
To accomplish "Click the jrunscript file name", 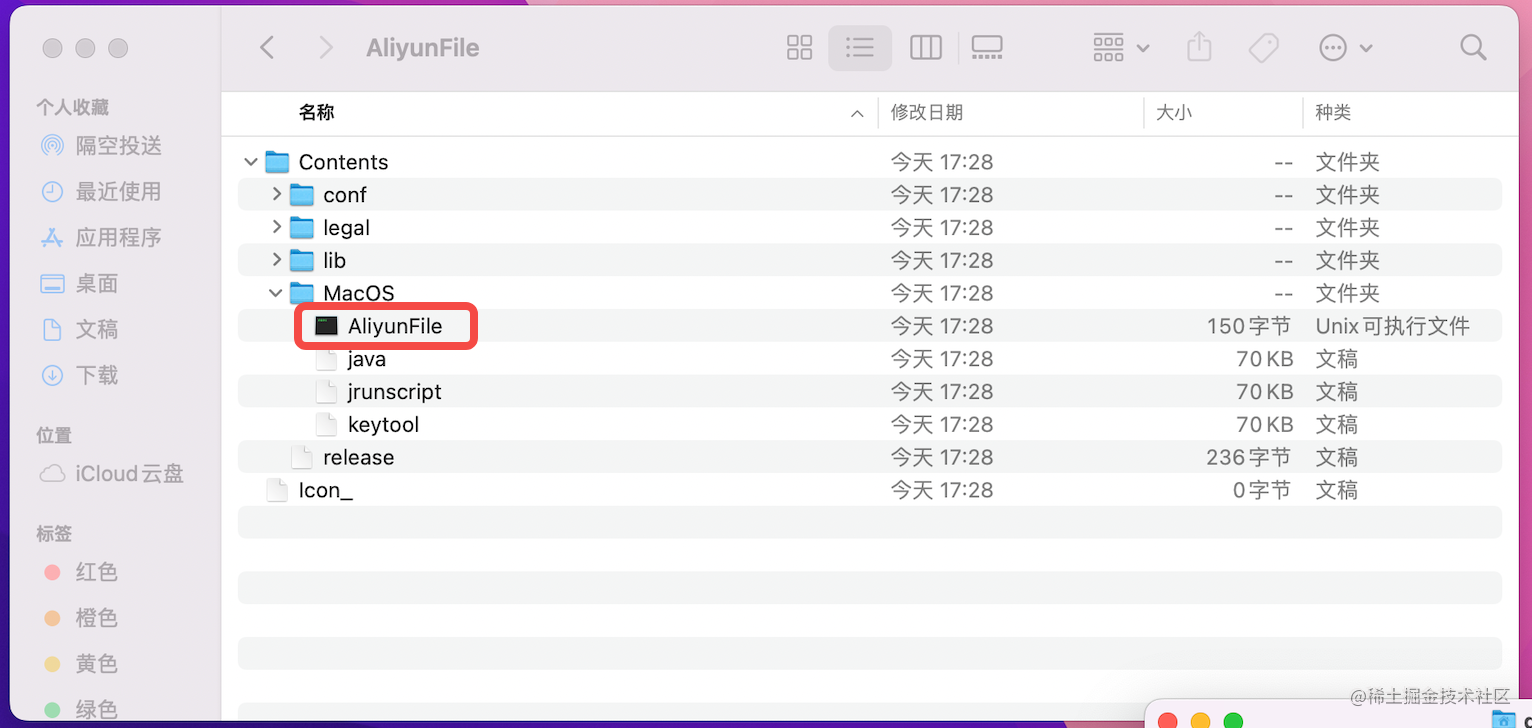I will (x=394, y=392).
